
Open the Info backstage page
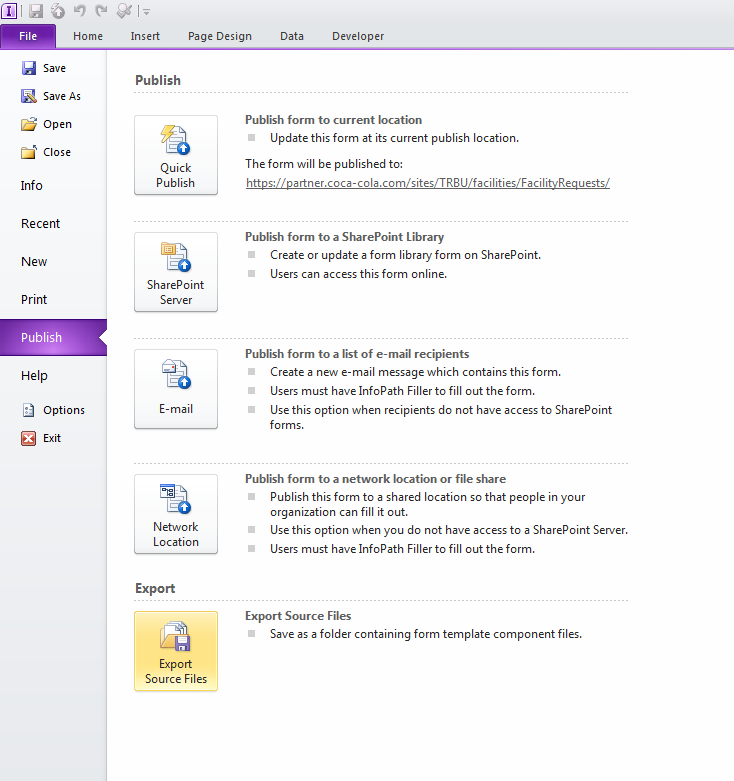coord(53,186)
